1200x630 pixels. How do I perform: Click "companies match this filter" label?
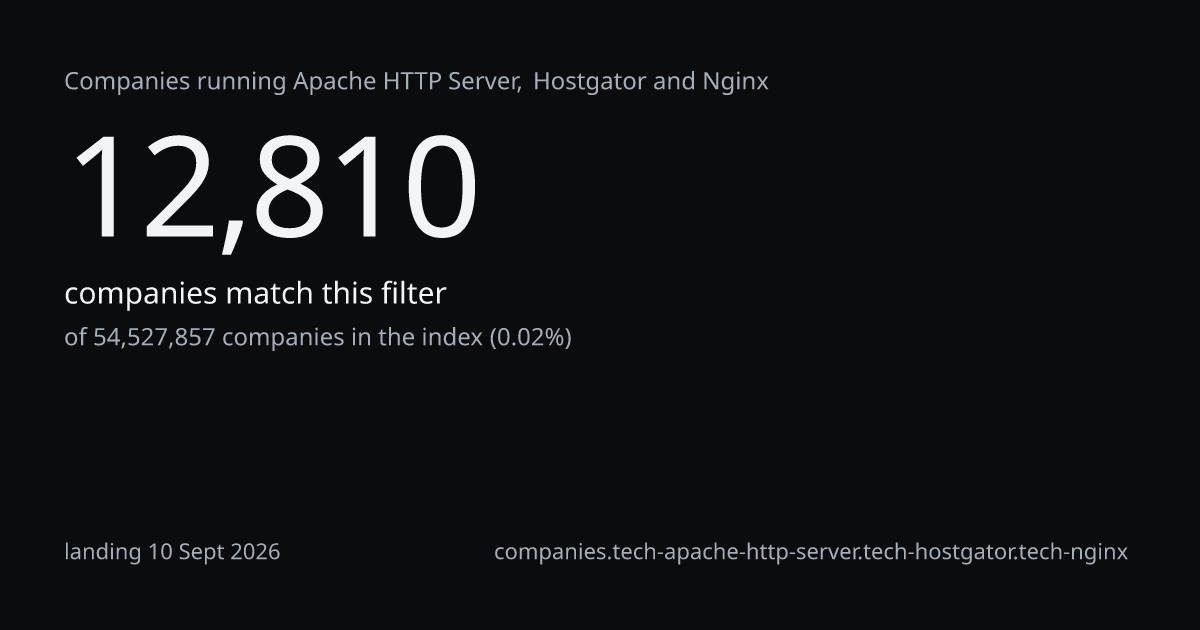click(x=255, y=294)
